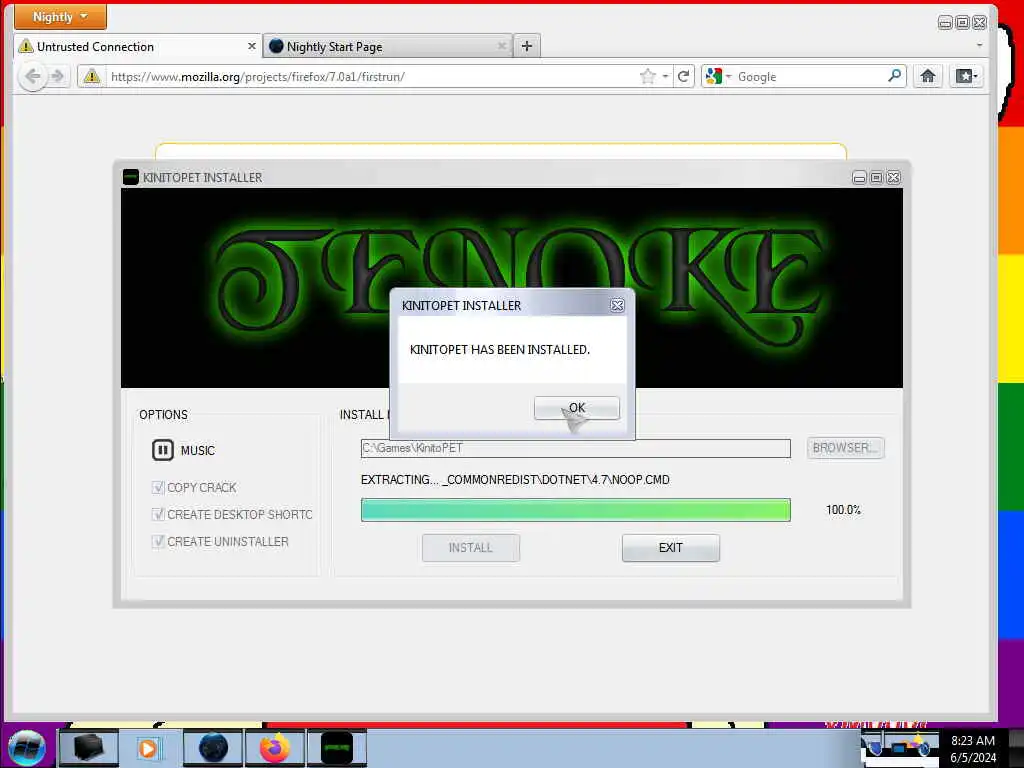
Task: Click the EXTRACTING... NOOP.CMD status text
Action: click(515, 480)
